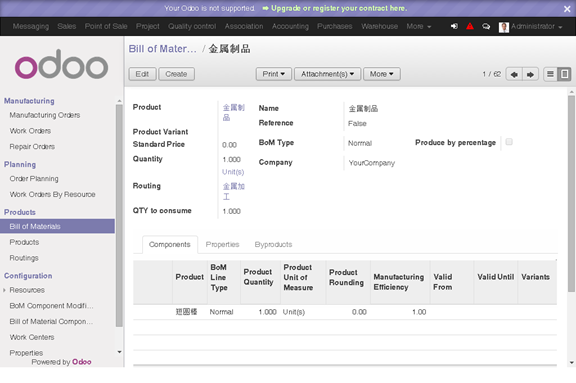Open the Project menu

pos(147,26)
